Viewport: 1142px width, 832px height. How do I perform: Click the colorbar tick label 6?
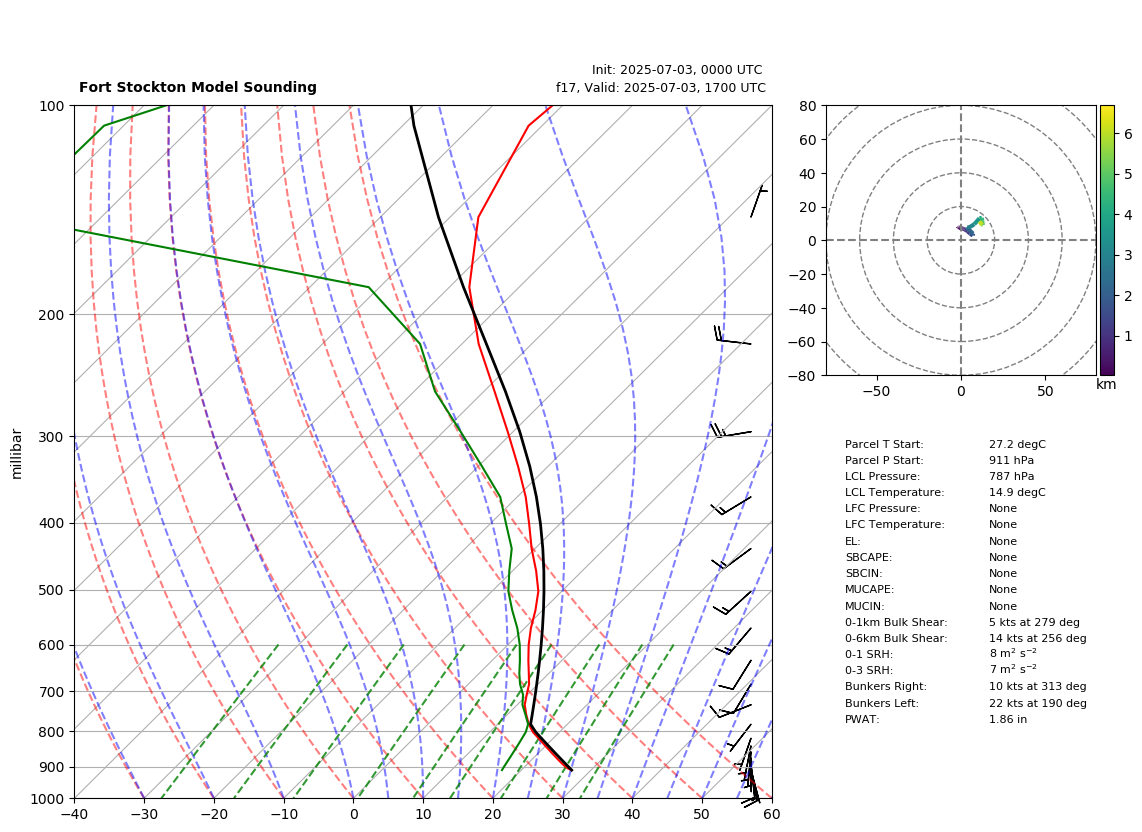[1128, 134]
